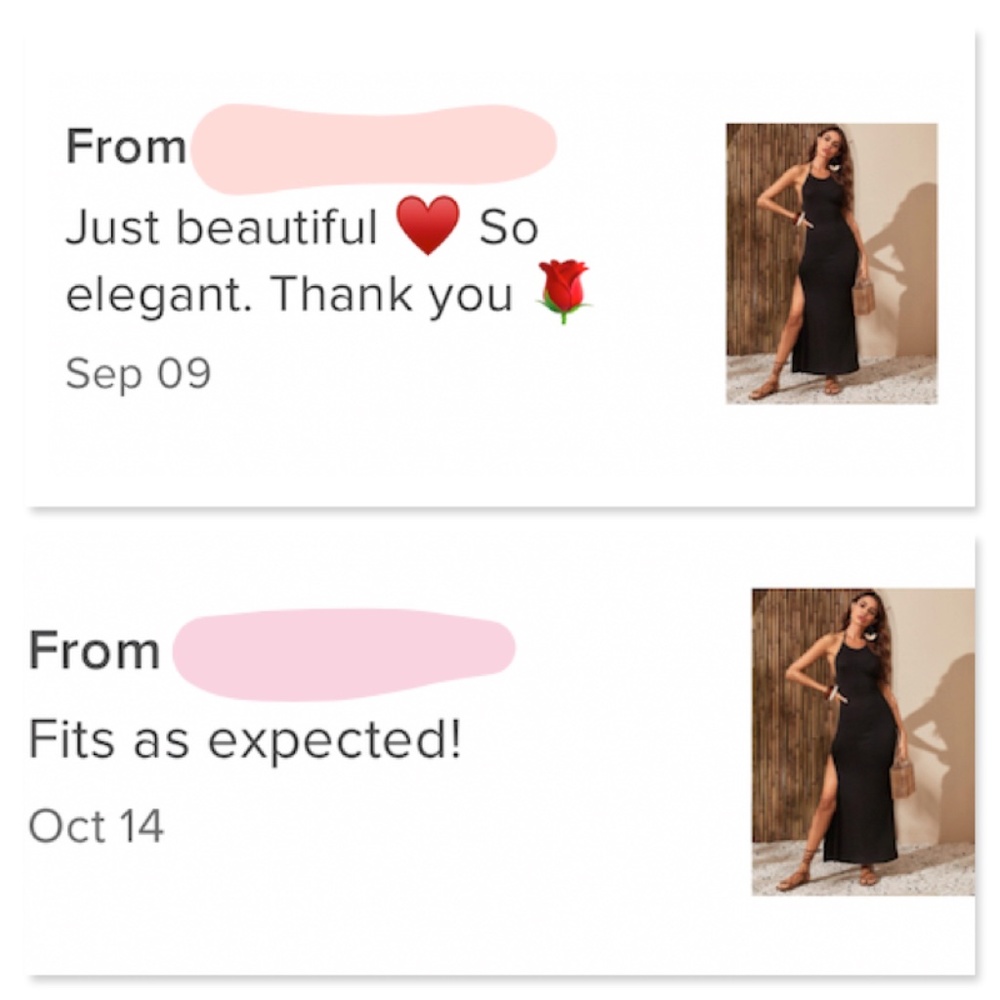Open the Sep 09 review's dress photo
Image resolution: width=1000 pixels, height=1000 pixels.
point(831,263)
